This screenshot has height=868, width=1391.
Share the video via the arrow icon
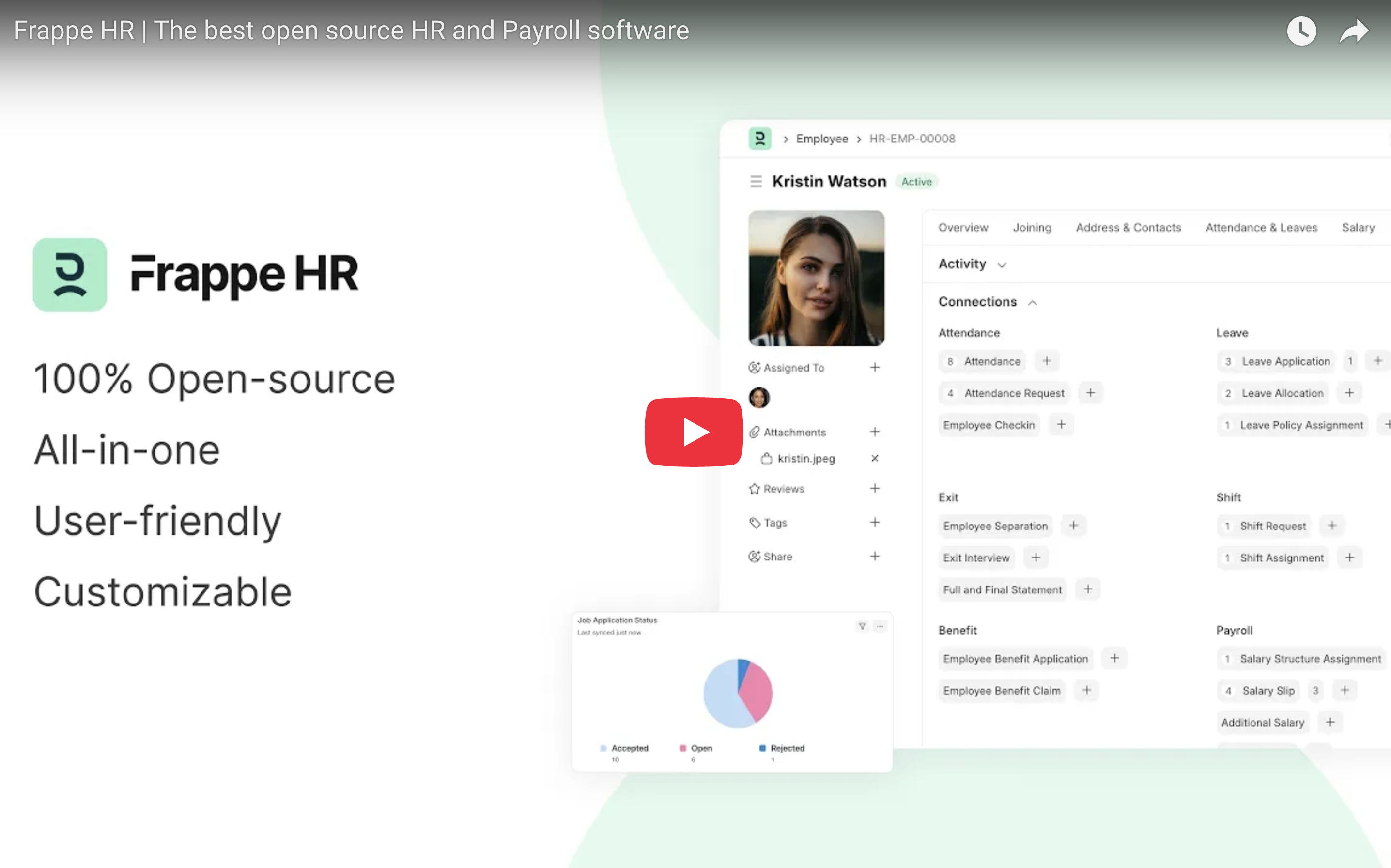pyautogui.click(x=1354, y=31)
